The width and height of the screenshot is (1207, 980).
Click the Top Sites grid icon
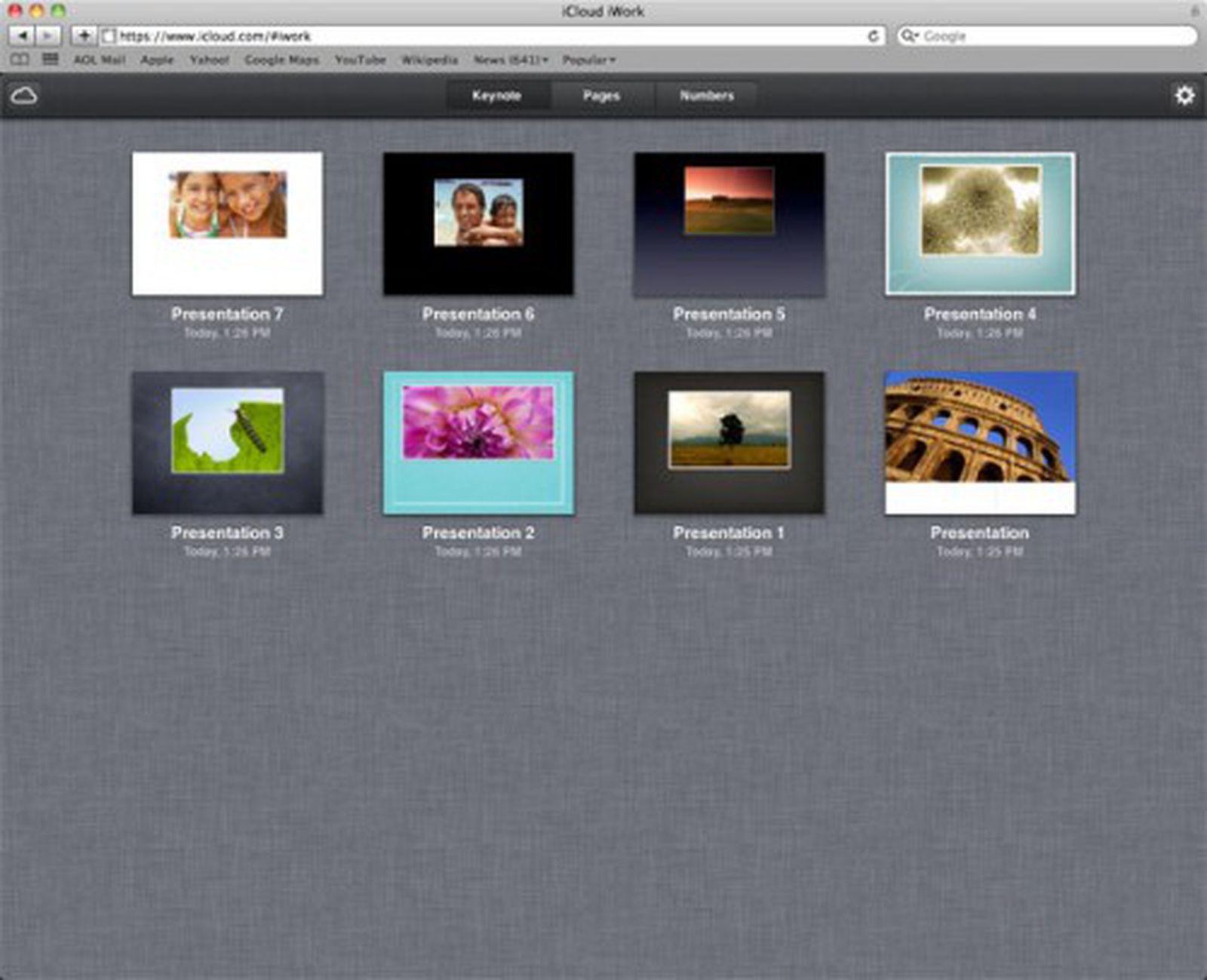pyautogui.click(x=49, y=60)
